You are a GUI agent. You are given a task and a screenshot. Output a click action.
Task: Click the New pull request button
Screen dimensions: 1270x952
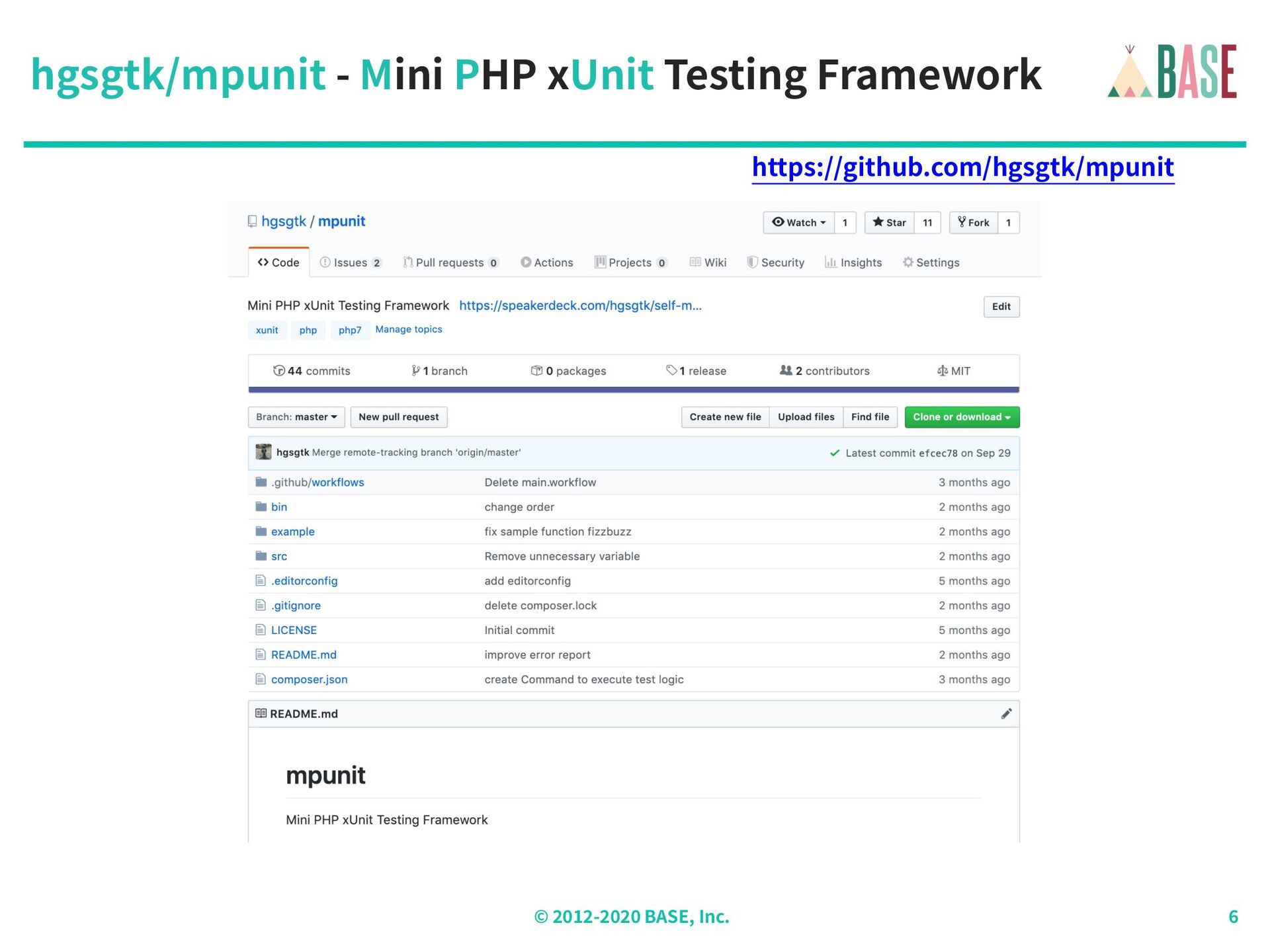coord(398,417)
